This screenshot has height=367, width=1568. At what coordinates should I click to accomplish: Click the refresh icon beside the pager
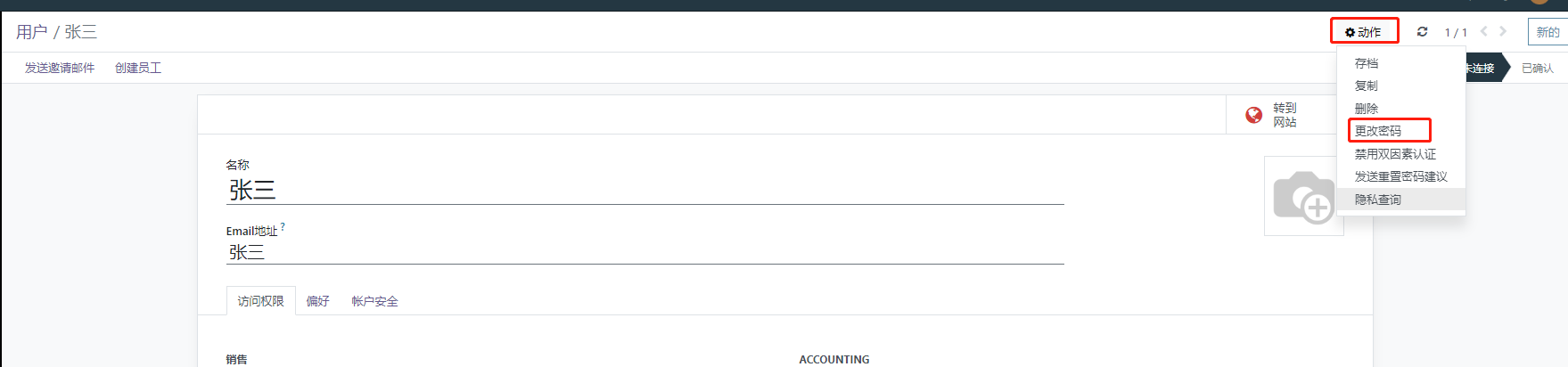[1422, 32]
